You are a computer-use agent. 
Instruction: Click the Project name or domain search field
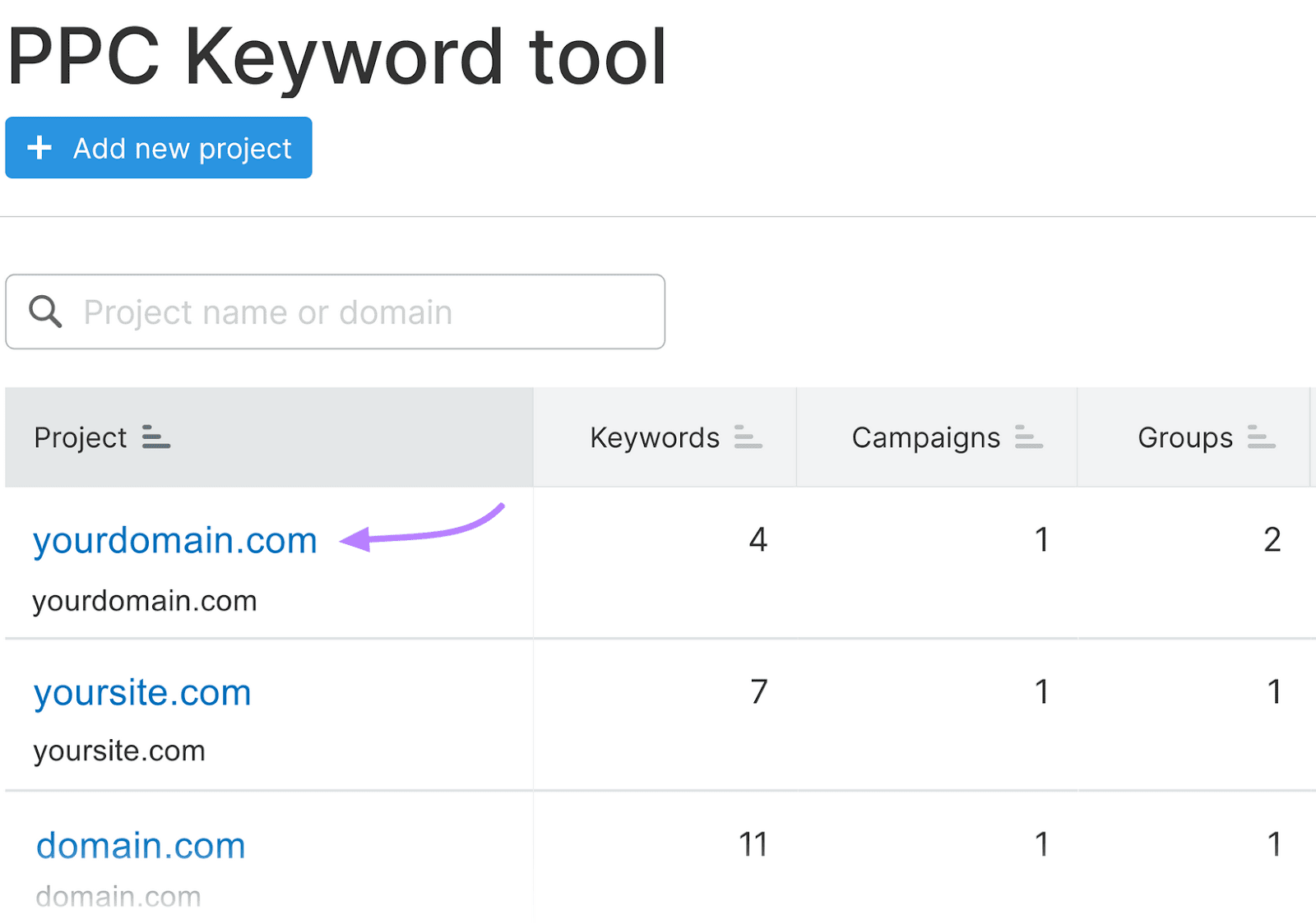click(x=329, y=312)
